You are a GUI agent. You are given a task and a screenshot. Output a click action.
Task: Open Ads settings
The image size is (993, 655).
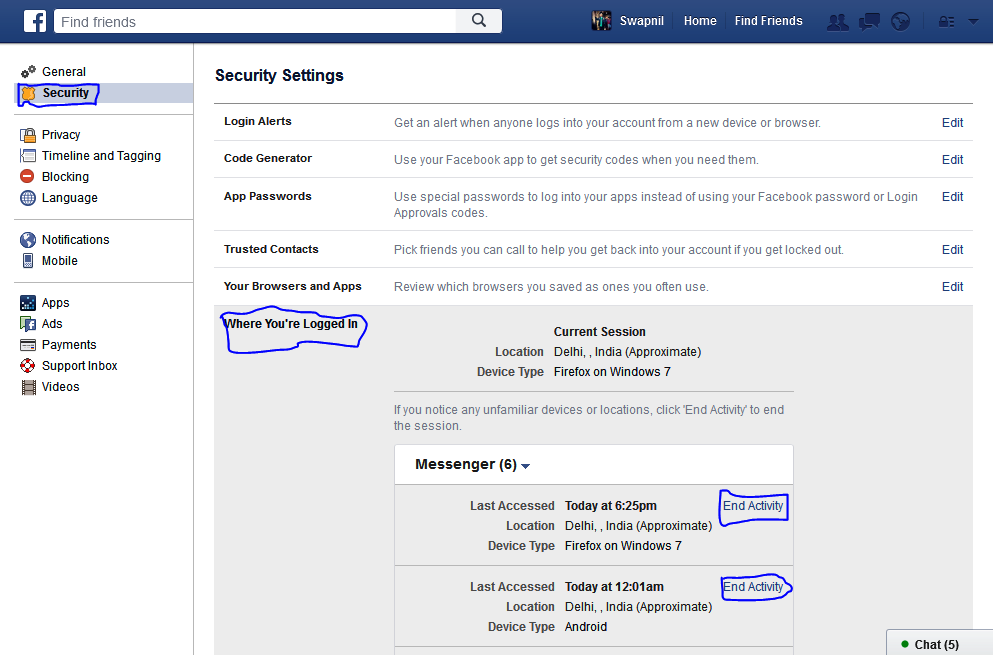point(52,324)
